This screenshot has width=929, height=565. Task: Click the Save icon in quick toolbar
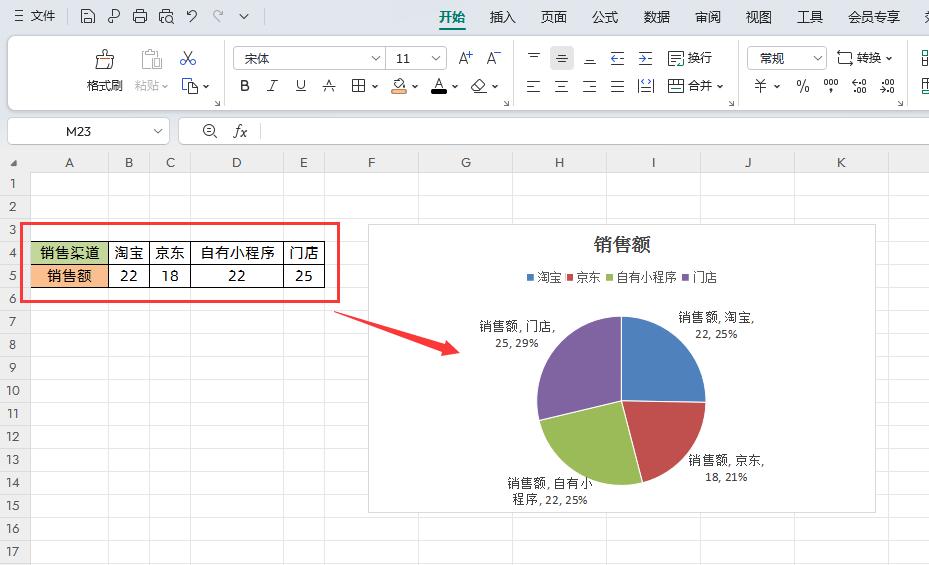tap(87, 17)
